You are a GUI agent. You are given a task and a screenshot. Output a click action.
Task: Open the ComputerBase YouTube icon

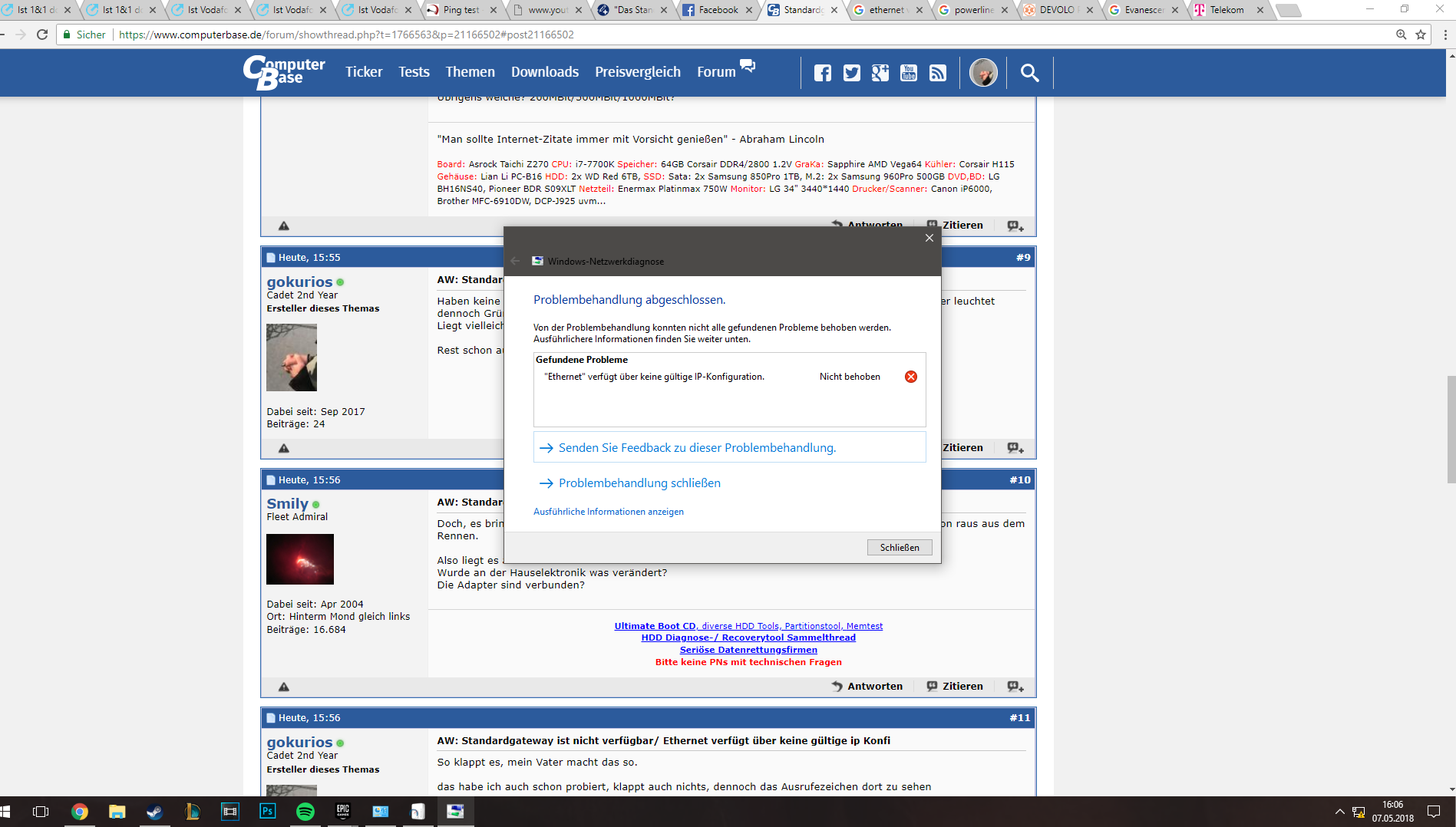point(909,73)
